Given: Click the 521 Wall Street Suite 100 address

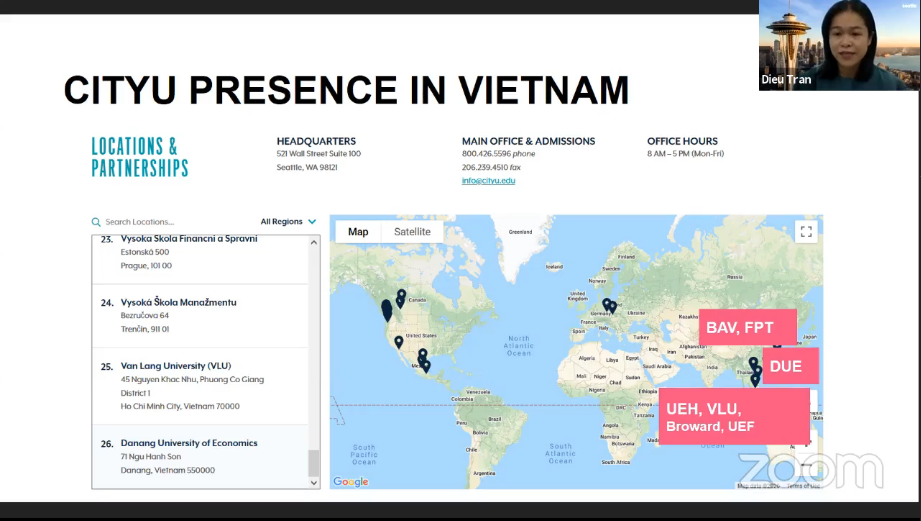Looking at the screenshot, I should coord(318,154).
